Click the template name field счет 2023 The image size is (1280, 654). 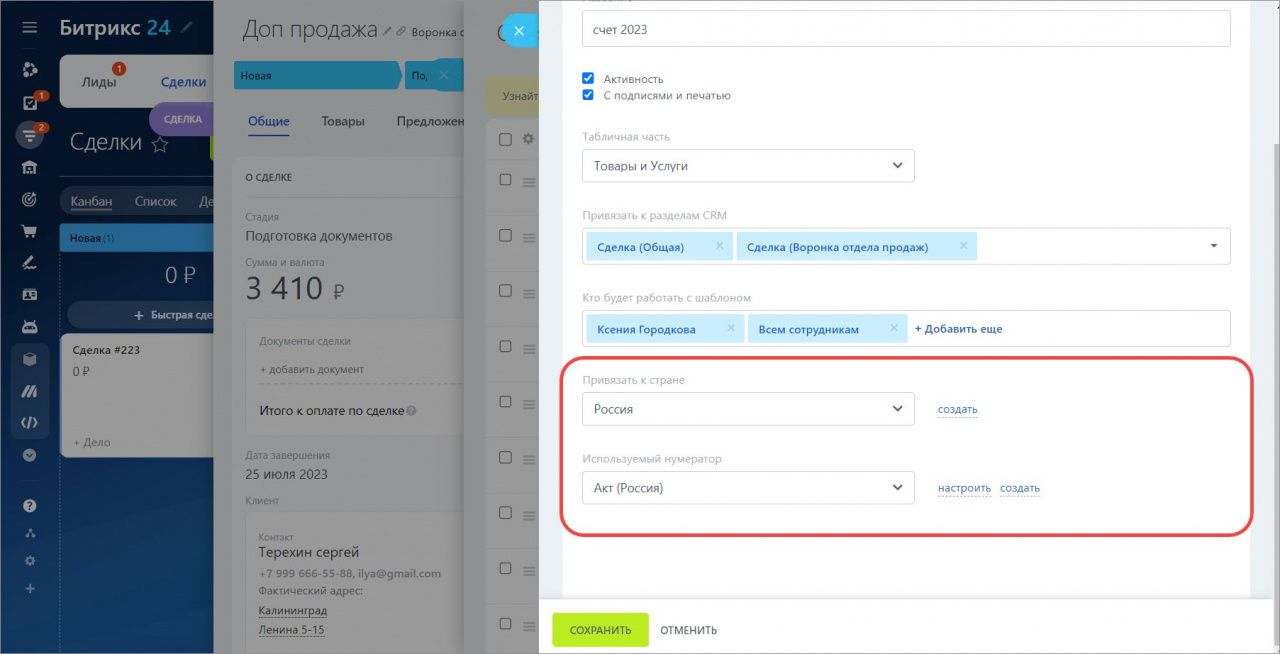click(x=905, y=29)
